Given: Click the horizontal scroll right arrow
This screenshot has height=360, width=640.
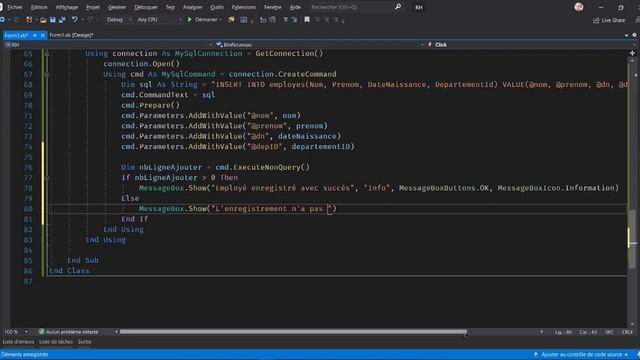Looking at the screenshot, I should point(542,332).
